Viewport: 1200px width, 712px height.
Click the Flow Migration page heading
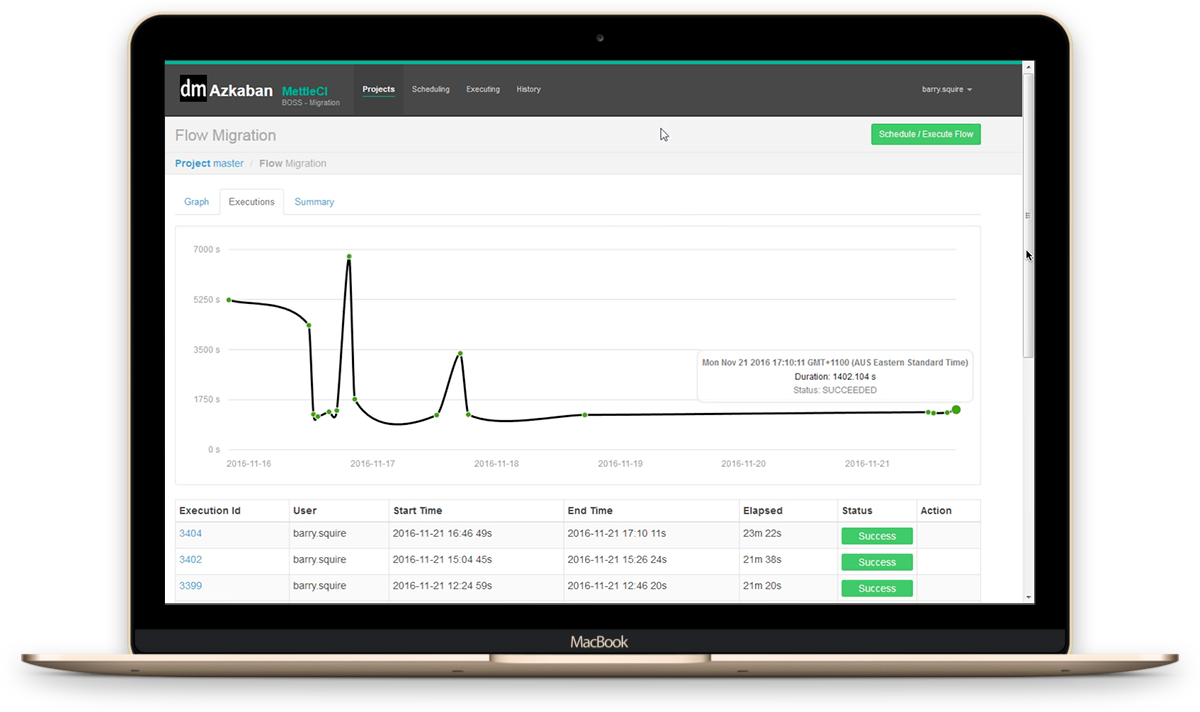pos(225,135)
